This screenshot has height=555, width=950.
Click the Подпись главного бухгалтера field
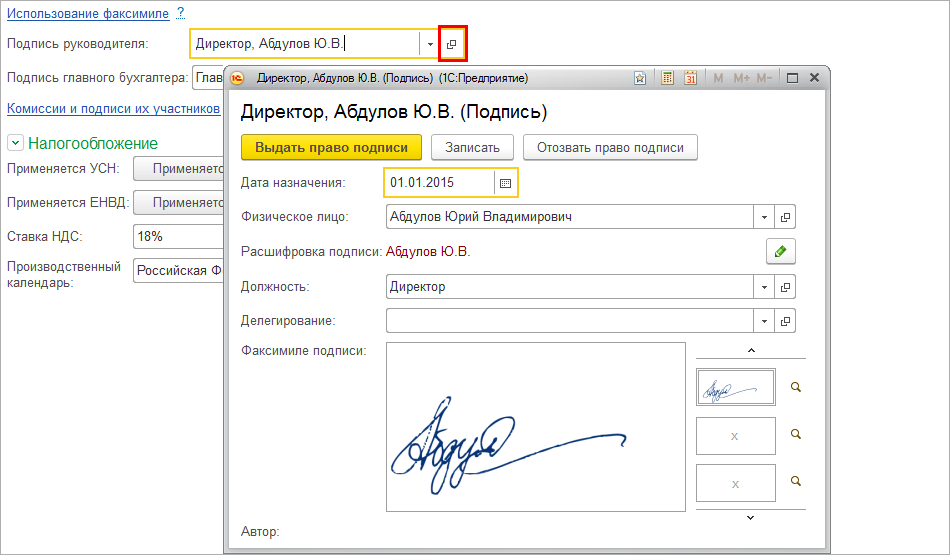tap(208, 78)
